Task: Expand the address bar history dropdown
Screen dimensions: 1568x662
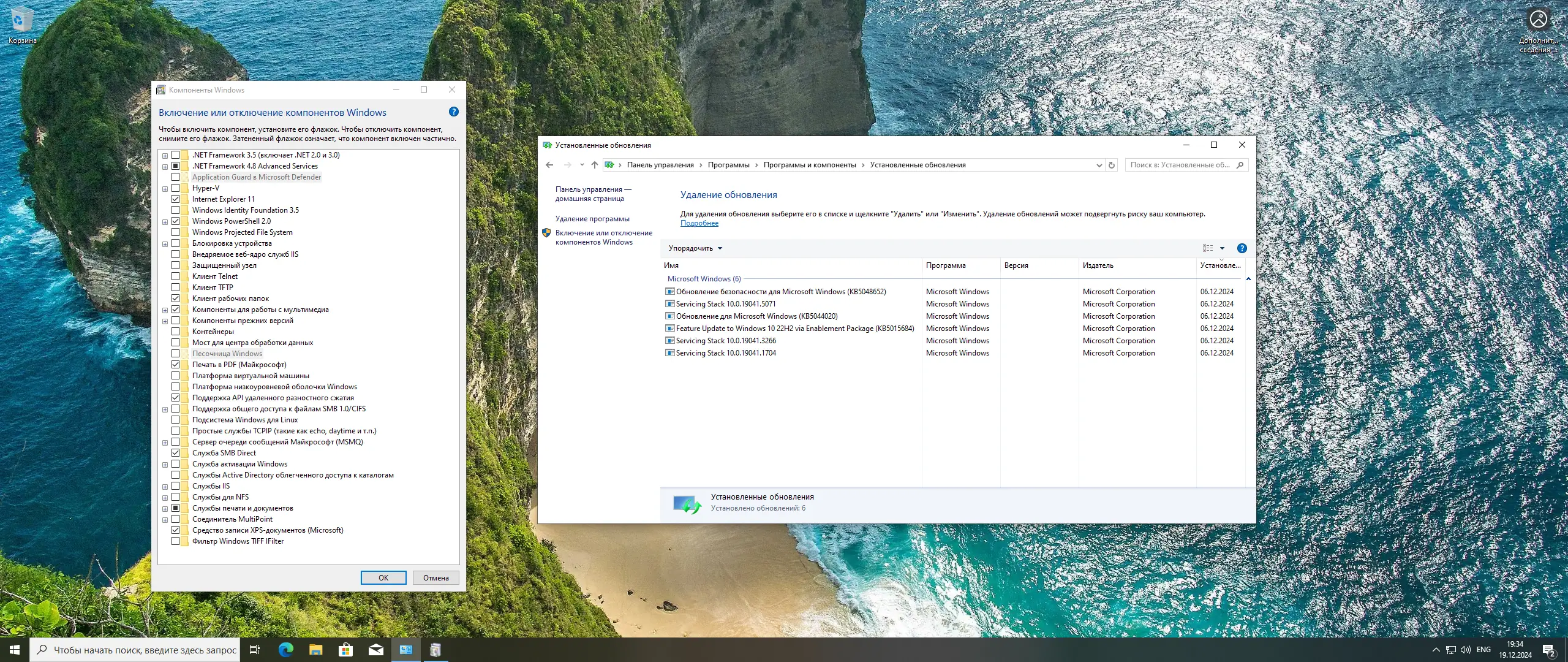Action: click(x=1099, y=165)
